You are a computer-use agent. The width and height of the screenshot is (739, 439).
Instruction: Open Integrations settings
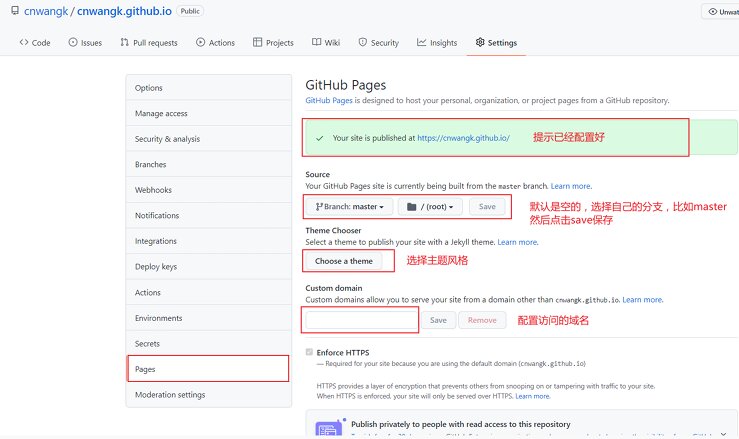(x=209, y=240)
